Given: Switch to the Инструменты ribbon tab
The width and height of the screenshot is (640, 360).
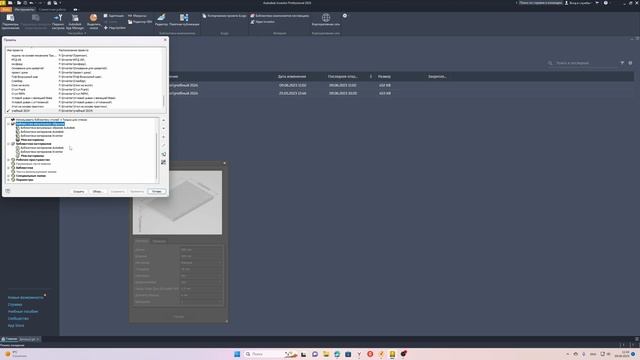Looking at the screenshot, I should point(24,9).
